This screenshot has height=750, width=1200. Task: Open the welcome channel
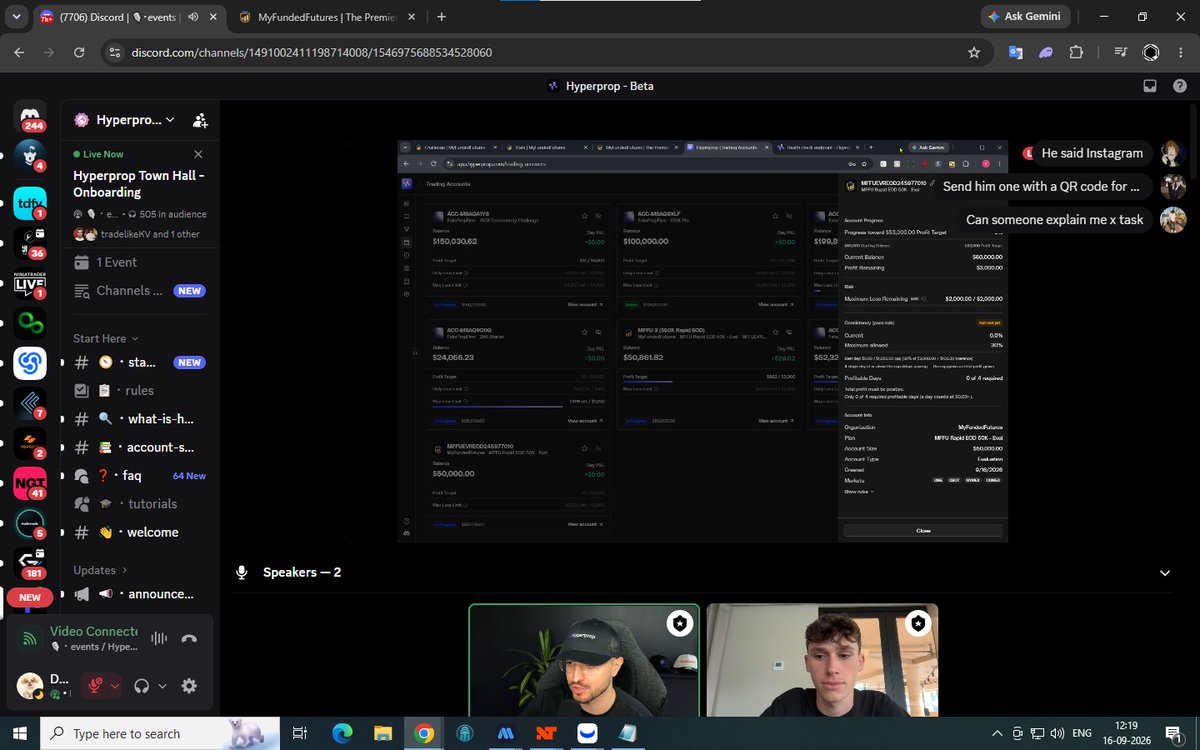[140, 533]
